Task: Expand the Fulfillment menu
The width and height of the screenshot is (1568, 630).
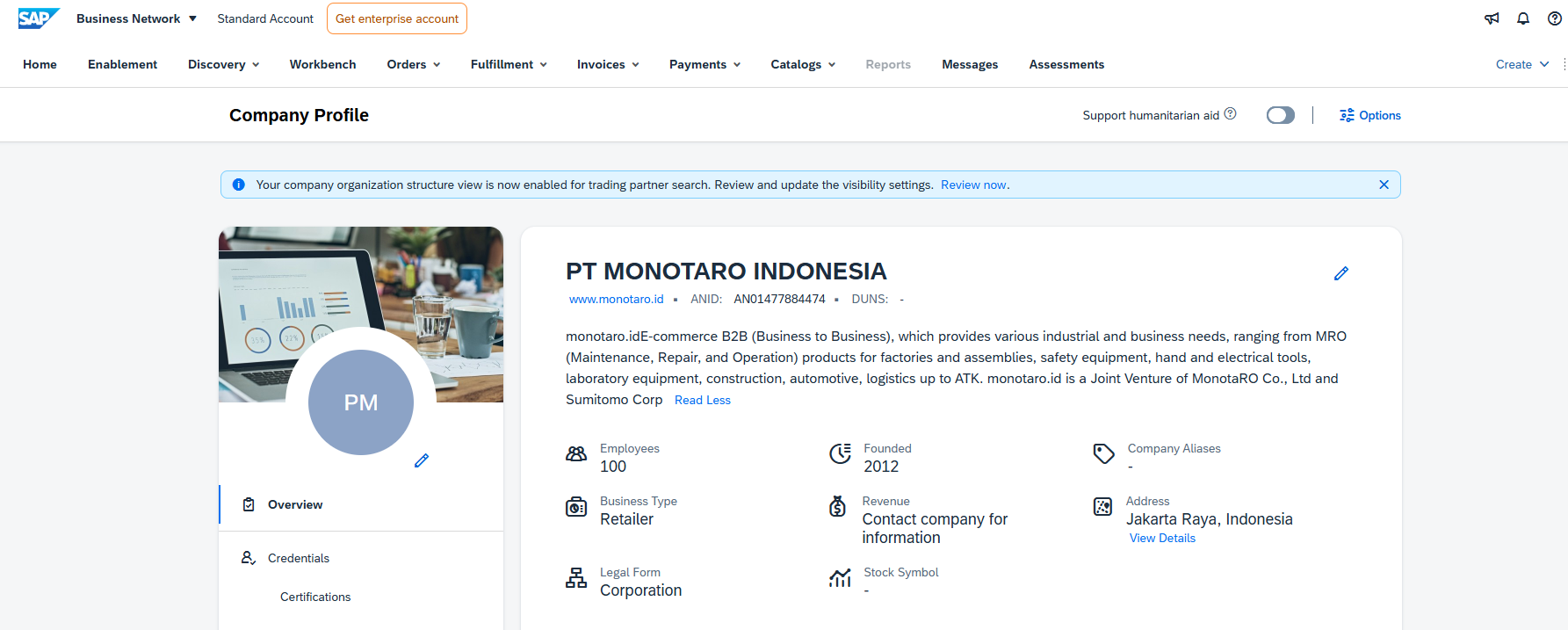Action: [509, 64]
